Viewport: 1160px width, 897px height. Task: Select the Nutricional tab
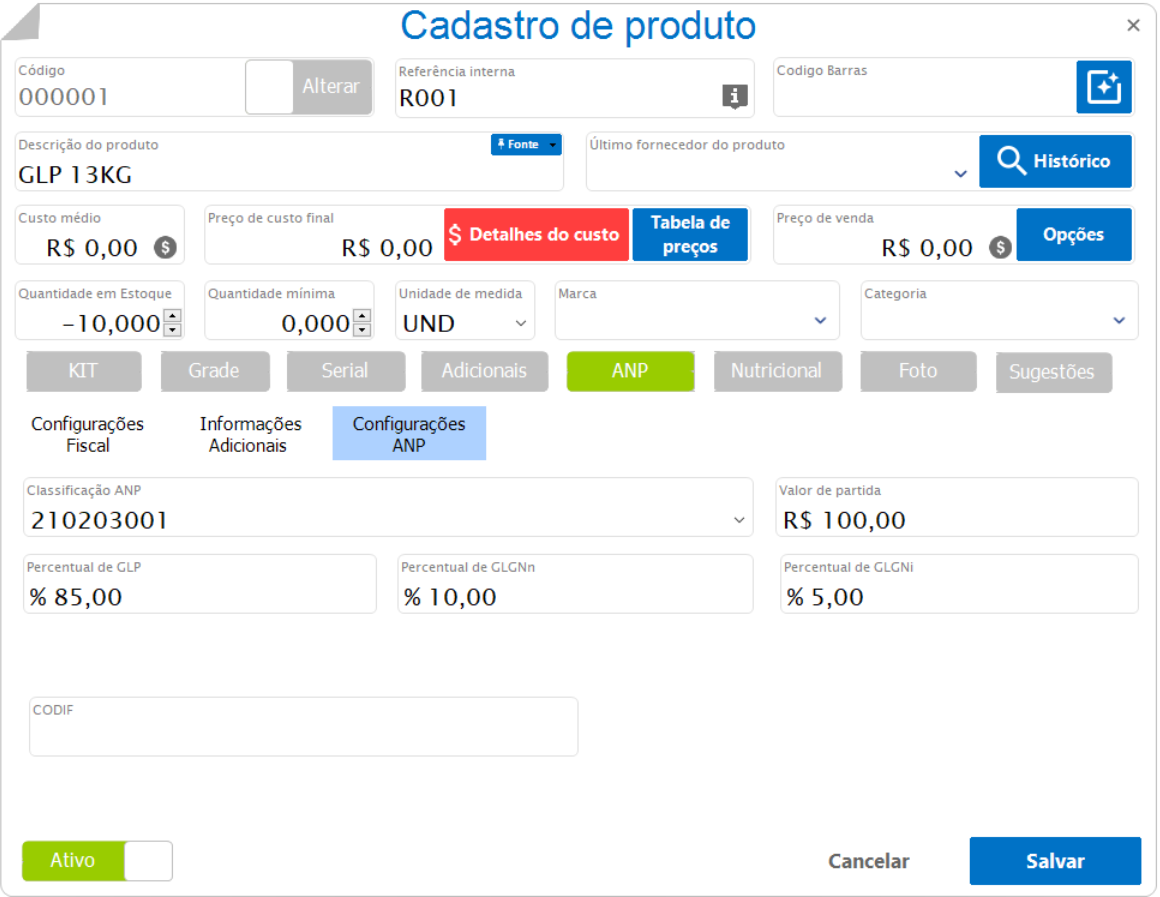pyautogui.click(x=776, y=371)
